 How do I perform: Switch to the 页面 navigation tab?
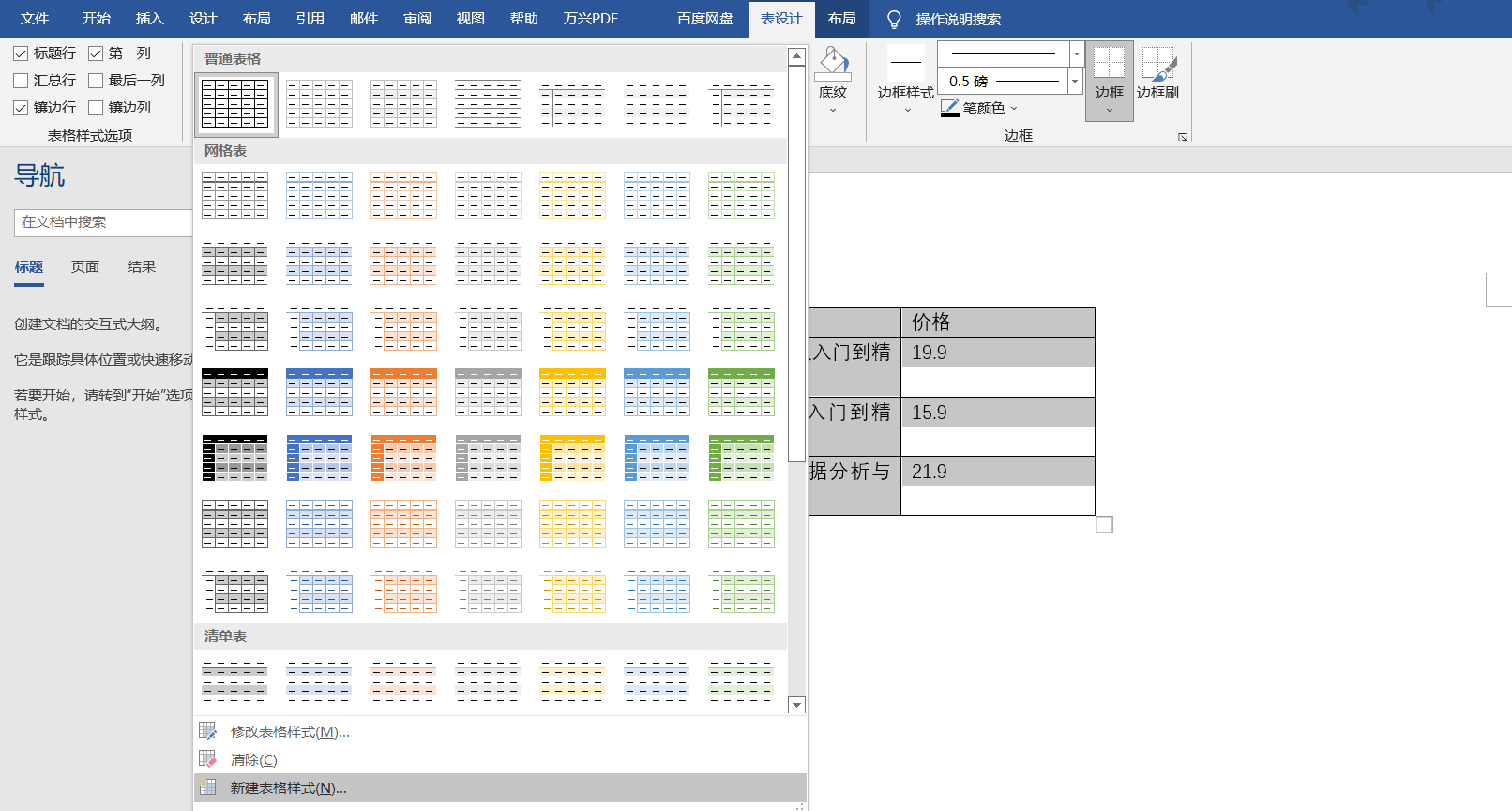[85, 267]
